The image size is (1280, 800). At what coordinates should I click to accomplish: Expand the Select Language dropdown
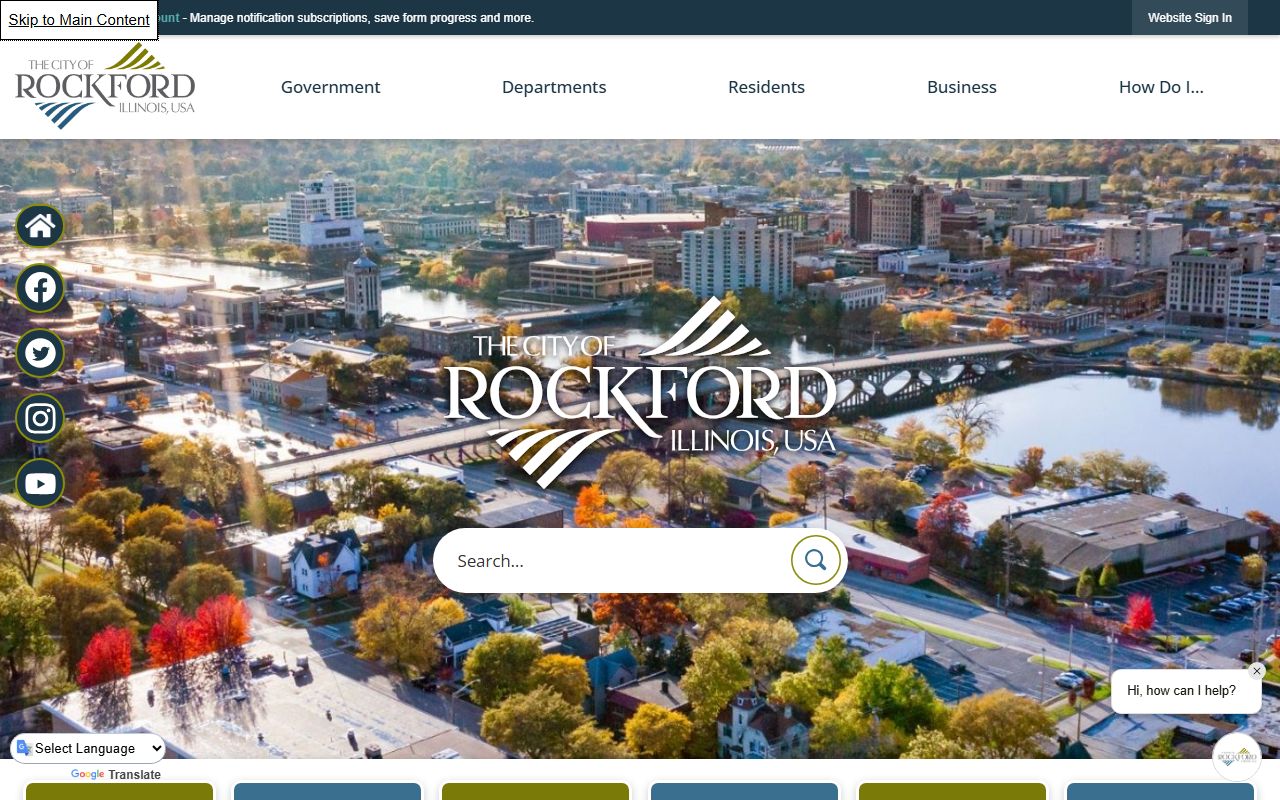pyautogui.click(x=89, y=748)
